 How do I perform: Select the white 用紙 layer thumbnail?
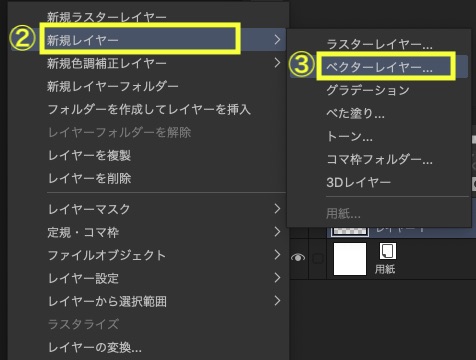point(350,259)
